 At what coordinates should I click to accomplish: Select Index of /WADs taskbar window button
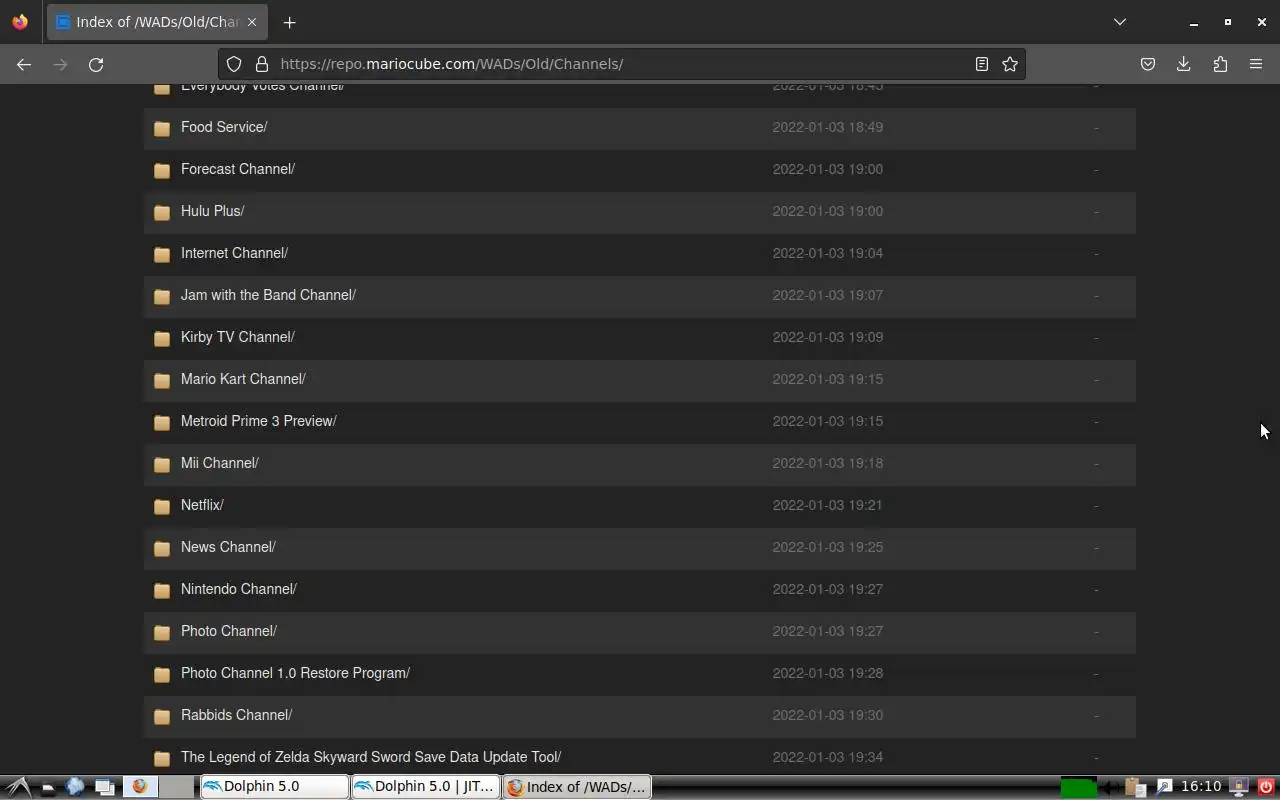coord(576,787)
